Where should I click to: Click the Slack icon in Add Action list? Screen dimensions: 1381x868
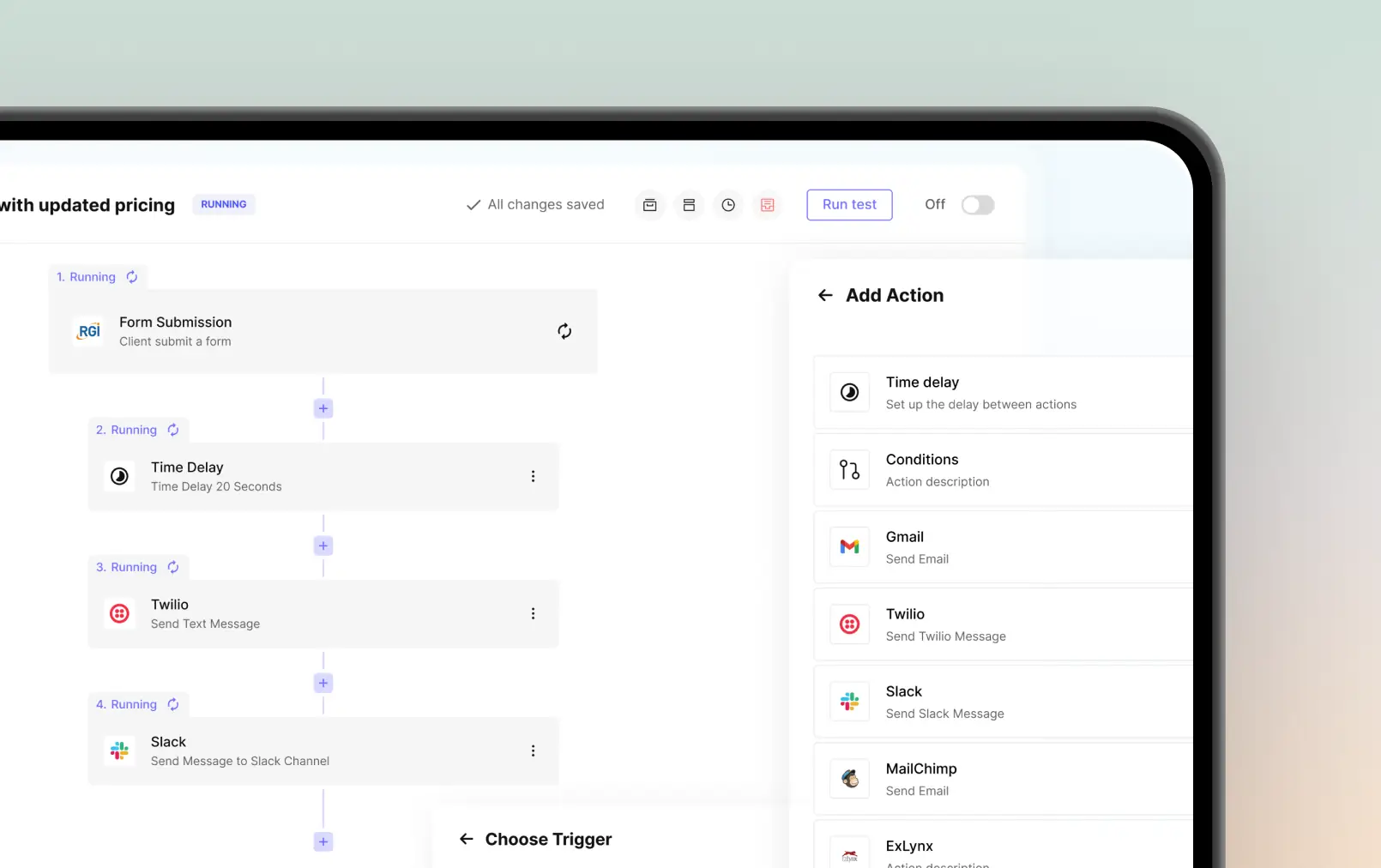pyautogui.click(x=848, y=701)
